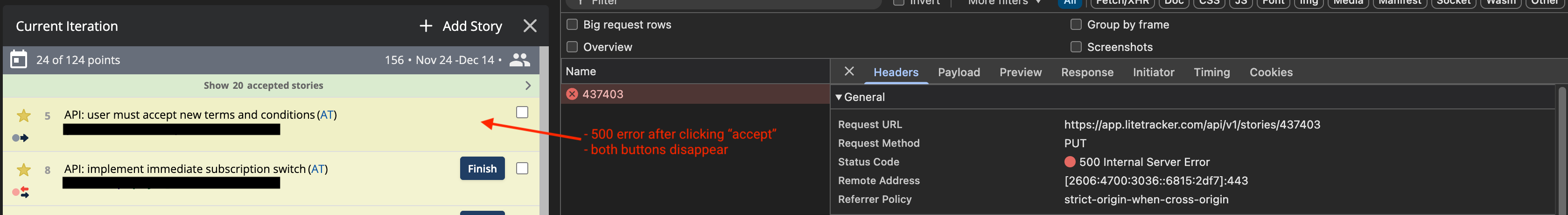1568x215 pixels.
Task: Open the team members people icon
Action: coord(519,60)
